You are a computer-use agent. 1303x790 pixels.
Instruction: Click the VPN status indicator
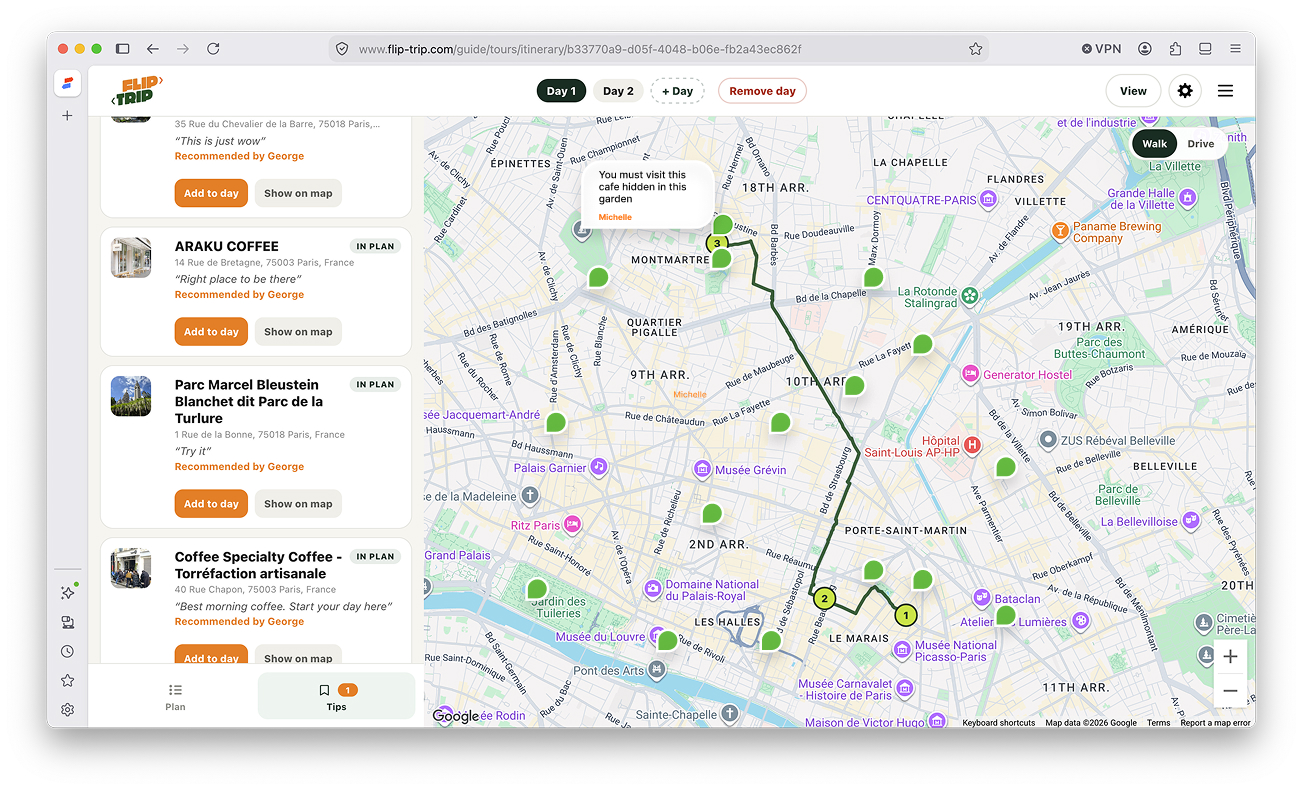click(x=1102, y=49)
